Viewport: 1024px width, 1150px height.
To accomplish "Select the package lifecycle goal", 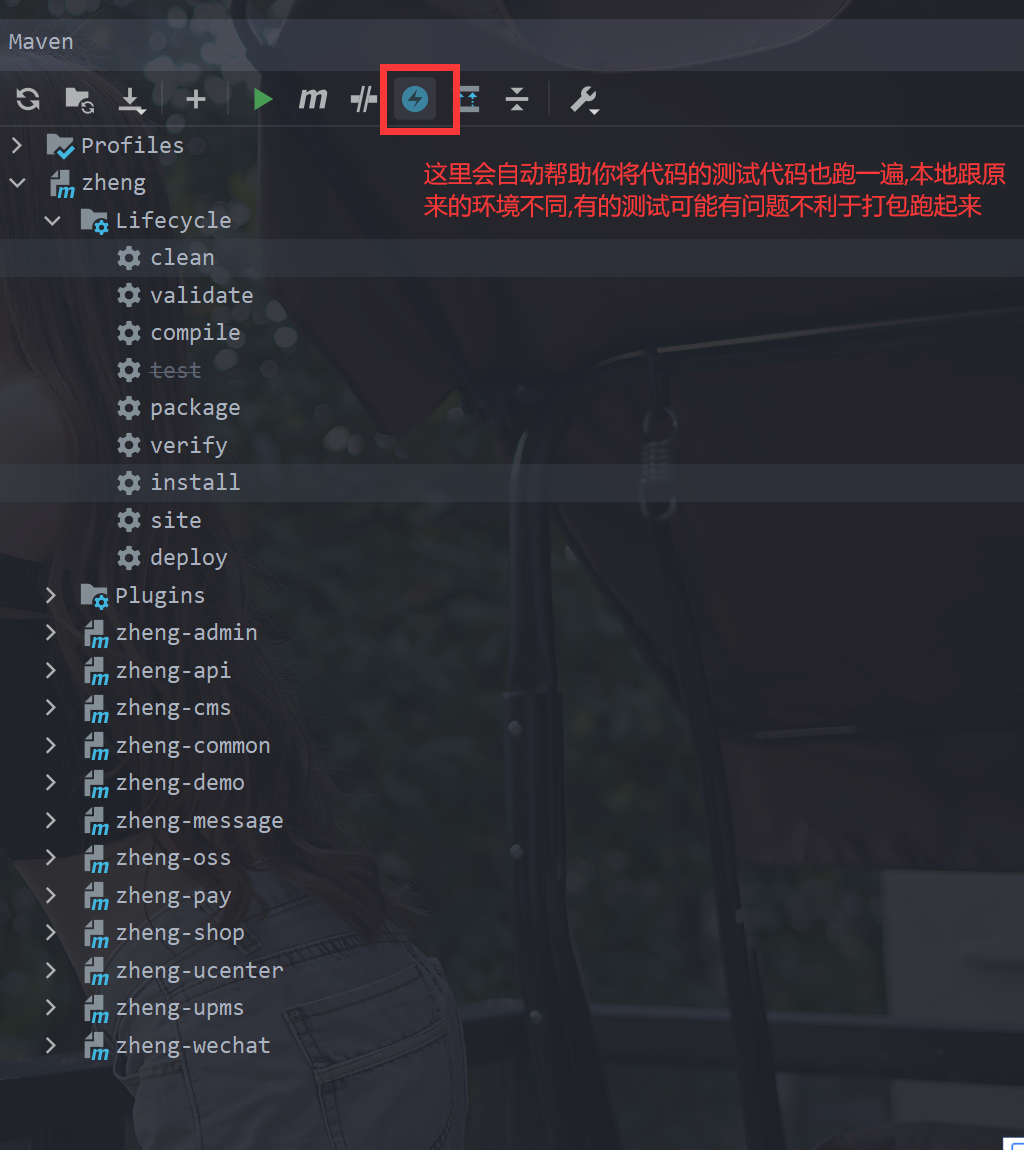I will click(x=195, y=408).
